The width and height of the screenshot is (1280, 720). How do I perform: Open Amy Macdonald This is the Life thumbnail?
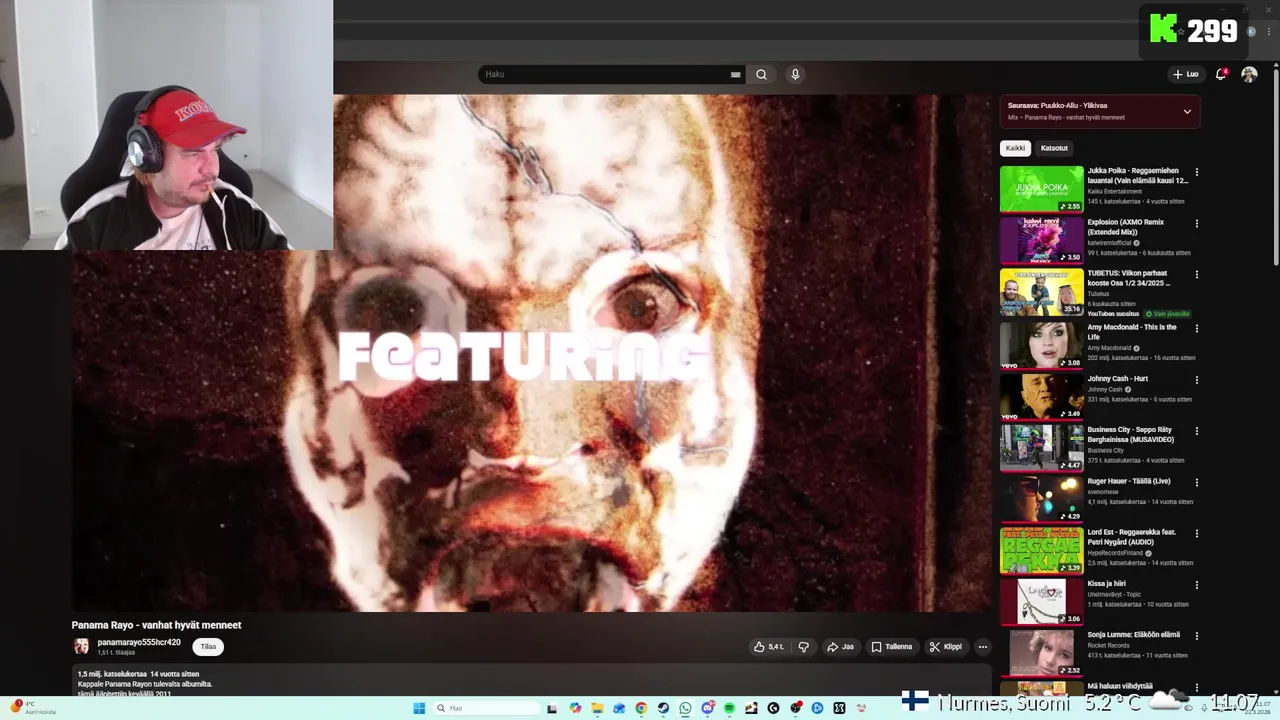tap(1041, 345)
